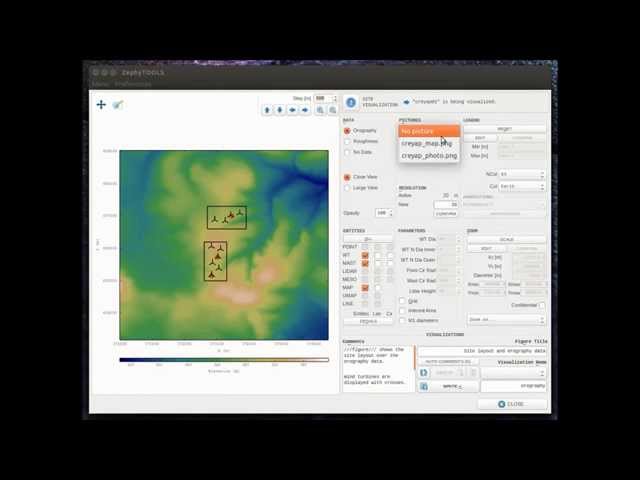Image resolution: width=640 pixels, height=480 pixels.
Task: Enable the WT diameters checkbox
Action: (x=402, y=321)
